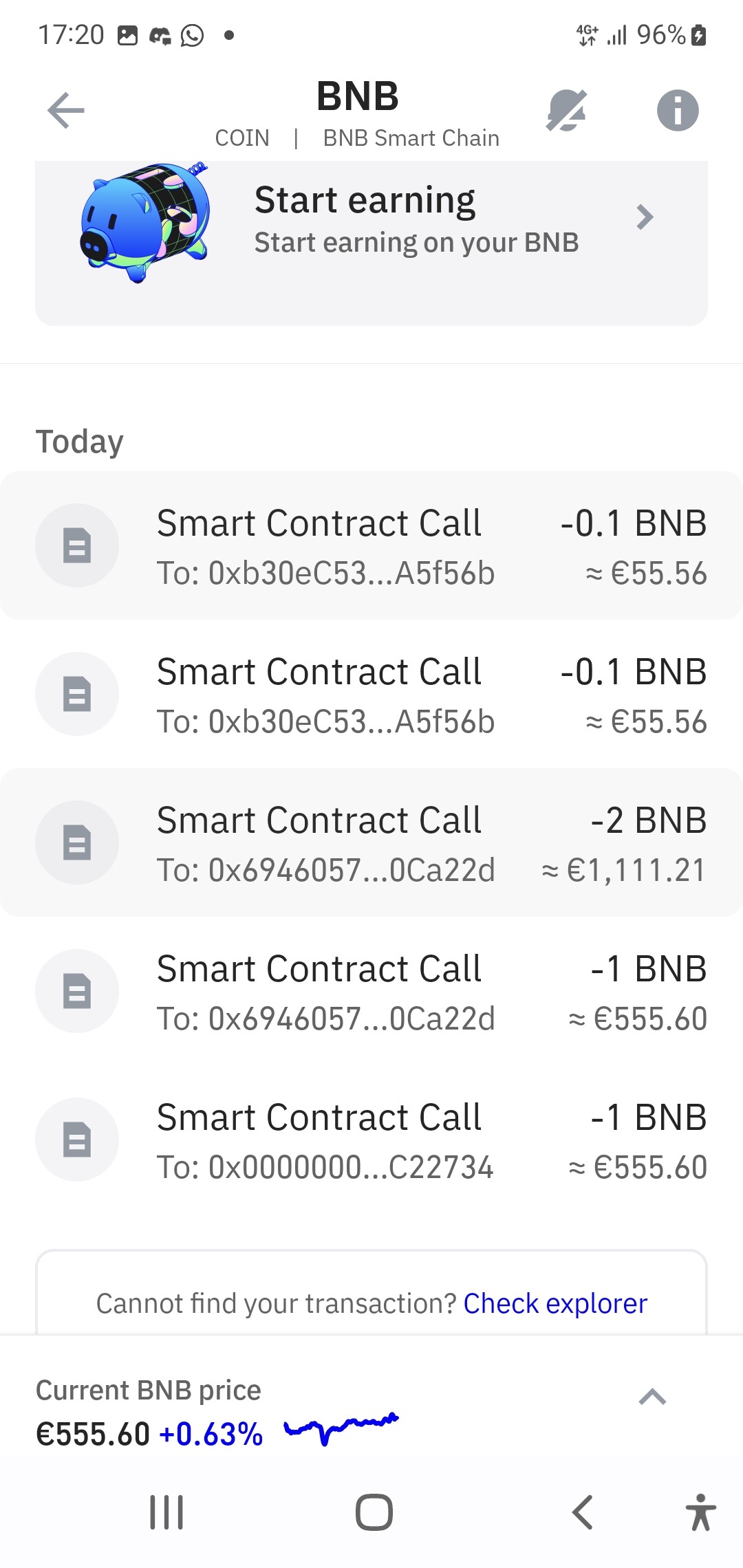Tap document icon of first -0.1 BNB transaction
743x1568 pixels.
click(x=77, y=545)
